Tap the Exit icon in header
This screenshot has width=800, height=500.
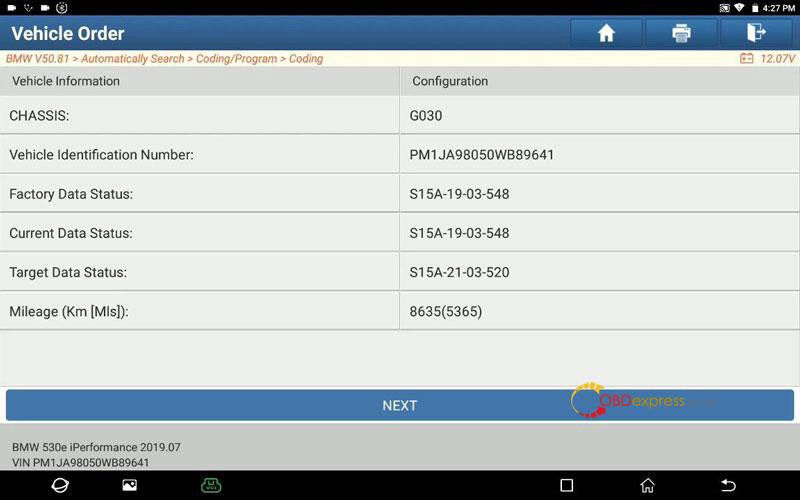click(756, 33)
